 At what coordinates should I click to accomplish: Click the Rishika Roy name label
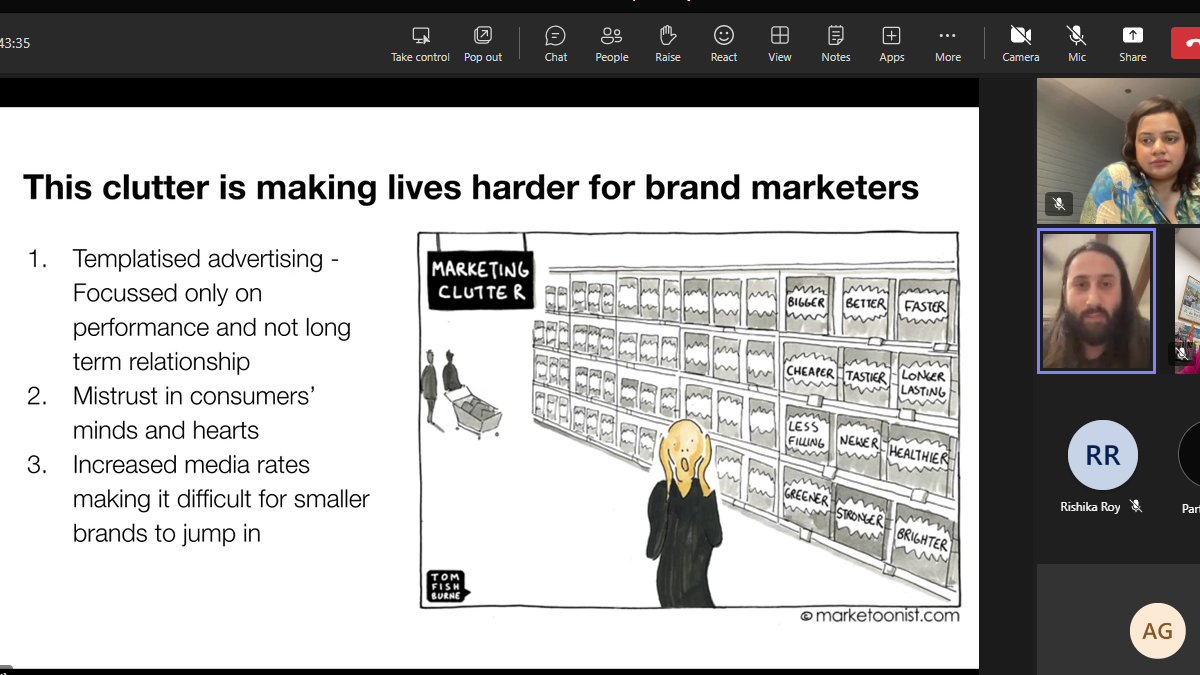point(1090,507)
